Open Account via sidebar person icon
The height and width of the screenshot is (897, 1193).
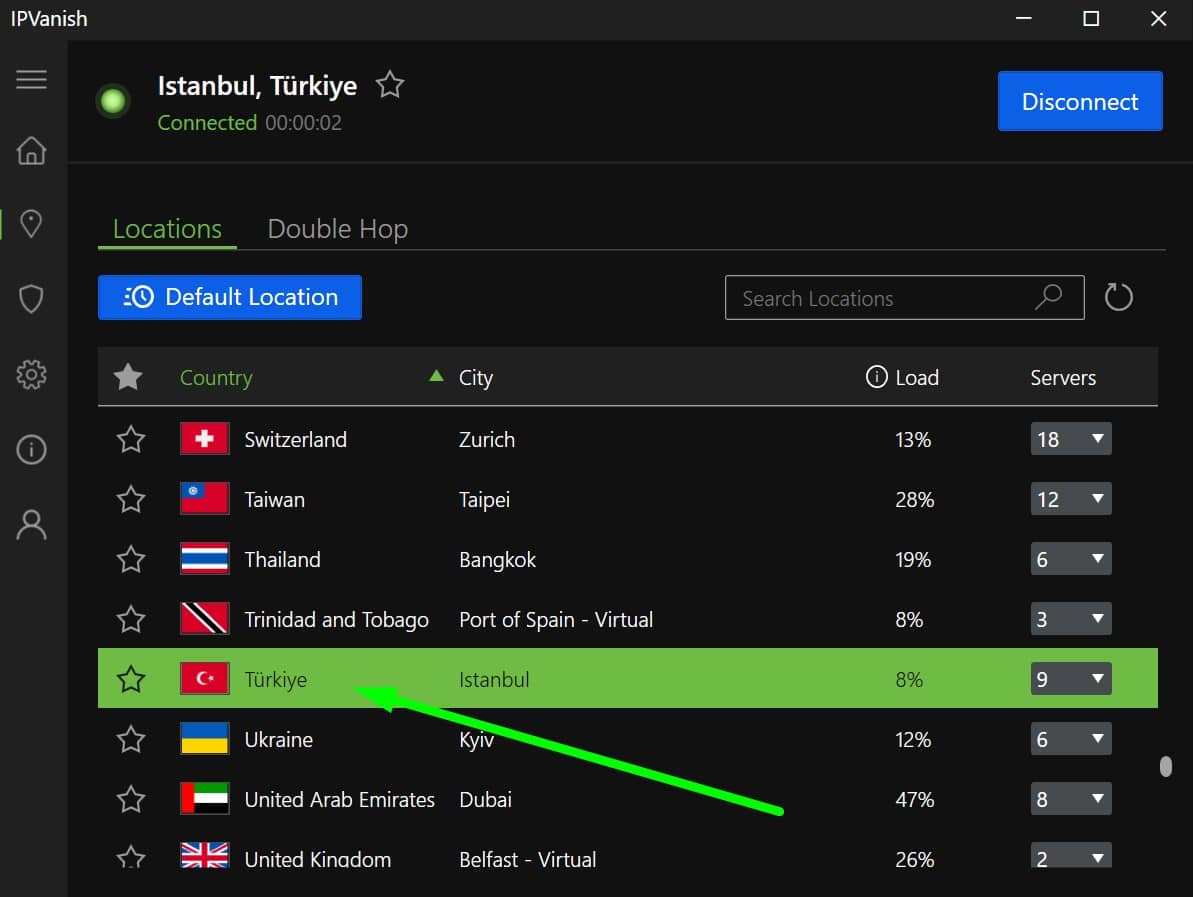[x=31, y=524]
